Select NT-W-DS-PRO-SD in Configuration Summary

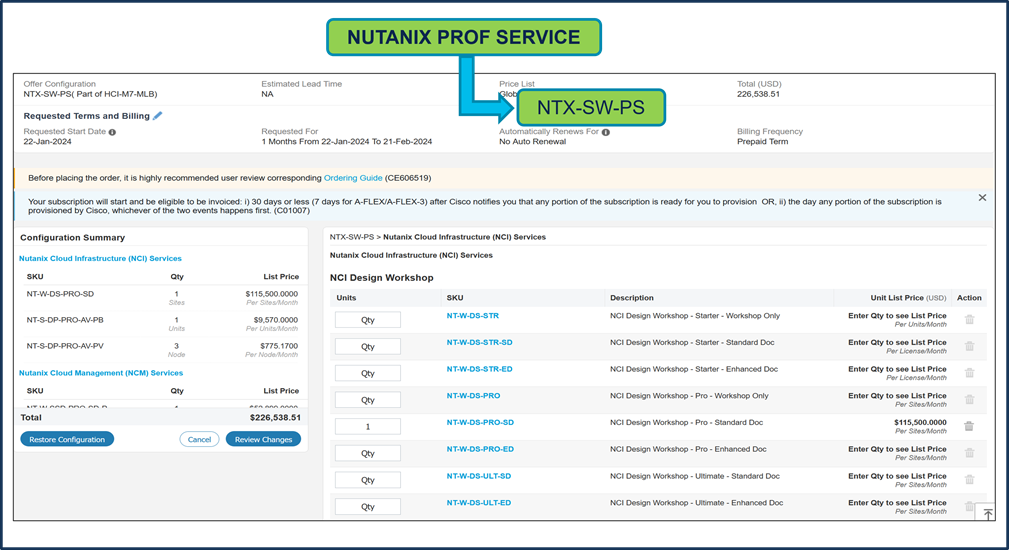[x=60, y=294]
